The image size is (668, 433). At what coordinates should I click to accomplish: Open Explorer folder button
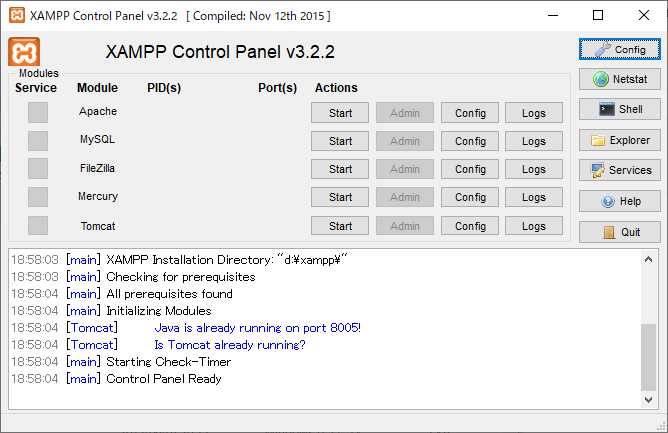click(619, 141)
